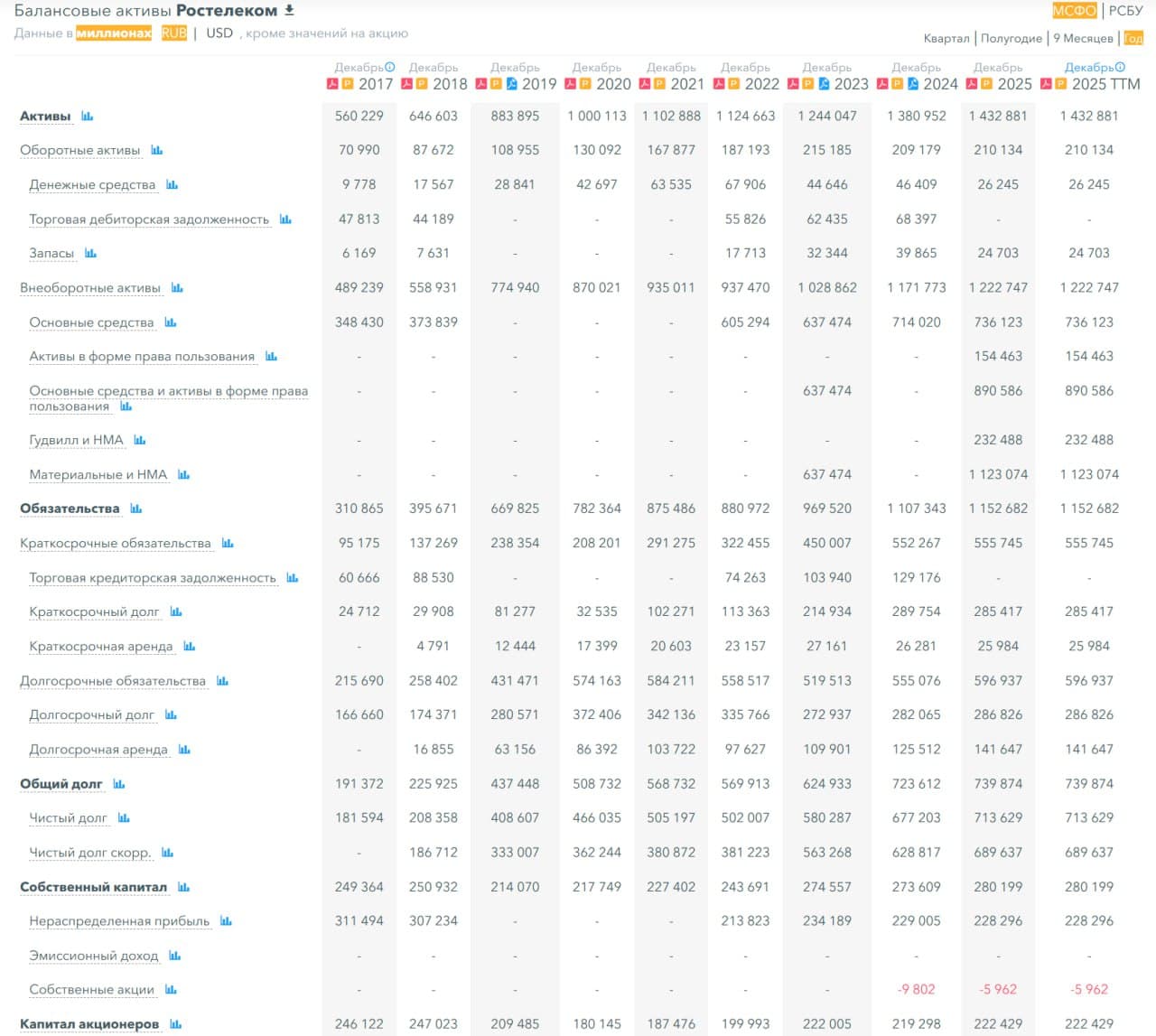Switch currency to USD
Image resolution: width=1156 pixels, height=1036 pixels.
219,33
